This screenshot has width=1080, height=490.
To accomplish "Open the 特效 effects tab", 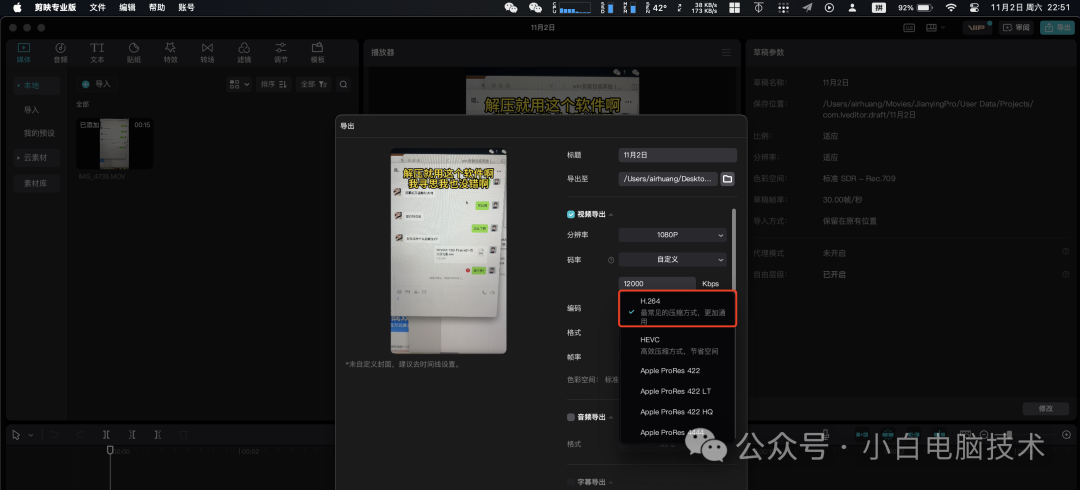I will [x=170, y=52].
